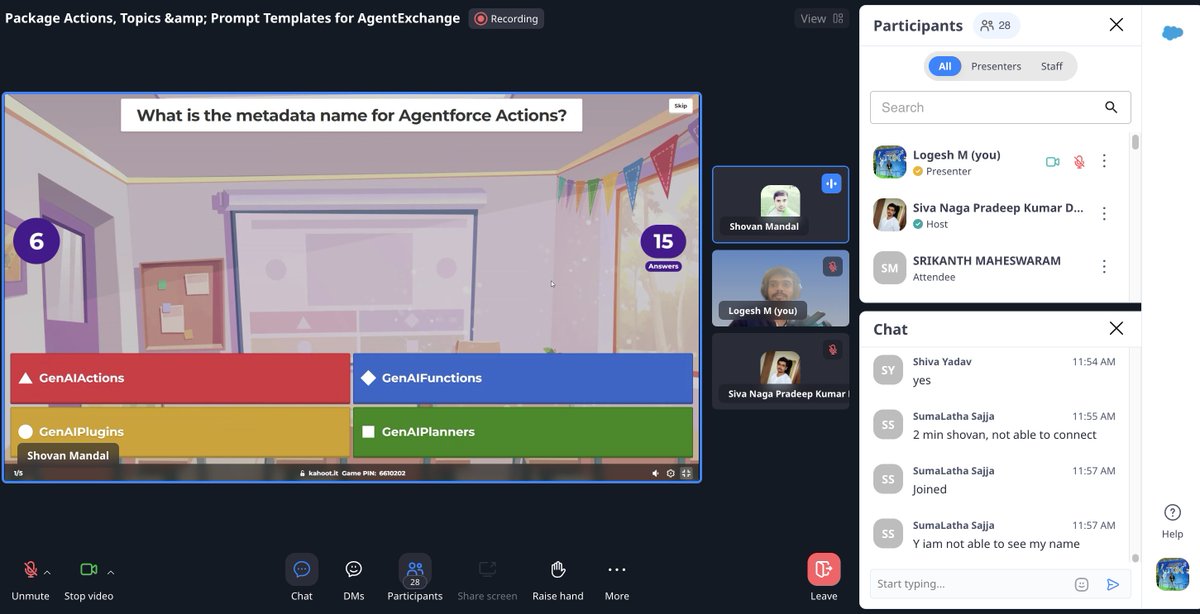Click the participants list scrollbar
Viewport: 1200px width, 614px height.
(x=1135, y=142)
